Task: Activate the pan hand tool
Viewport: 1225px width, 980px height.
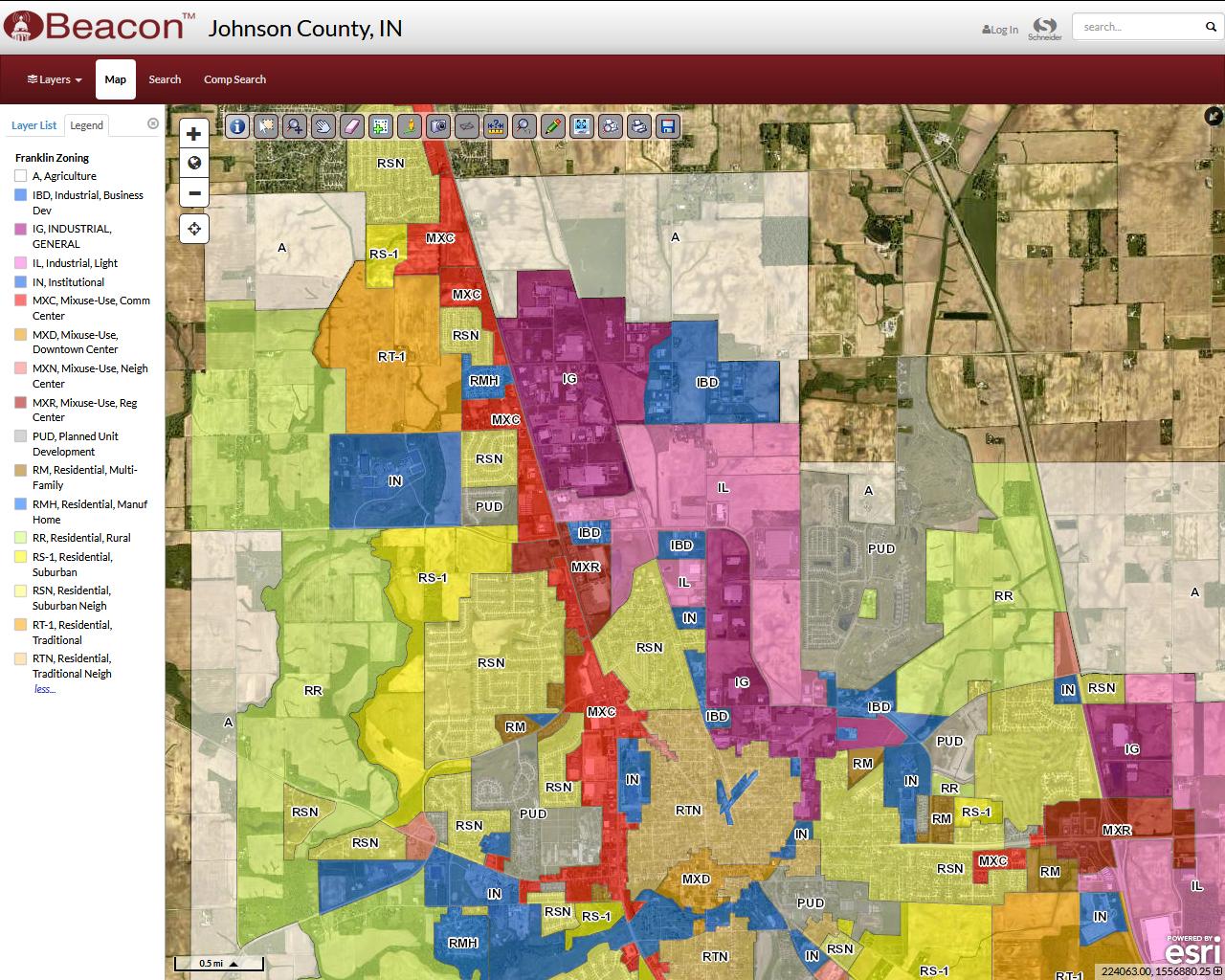Action: [323, 125]
